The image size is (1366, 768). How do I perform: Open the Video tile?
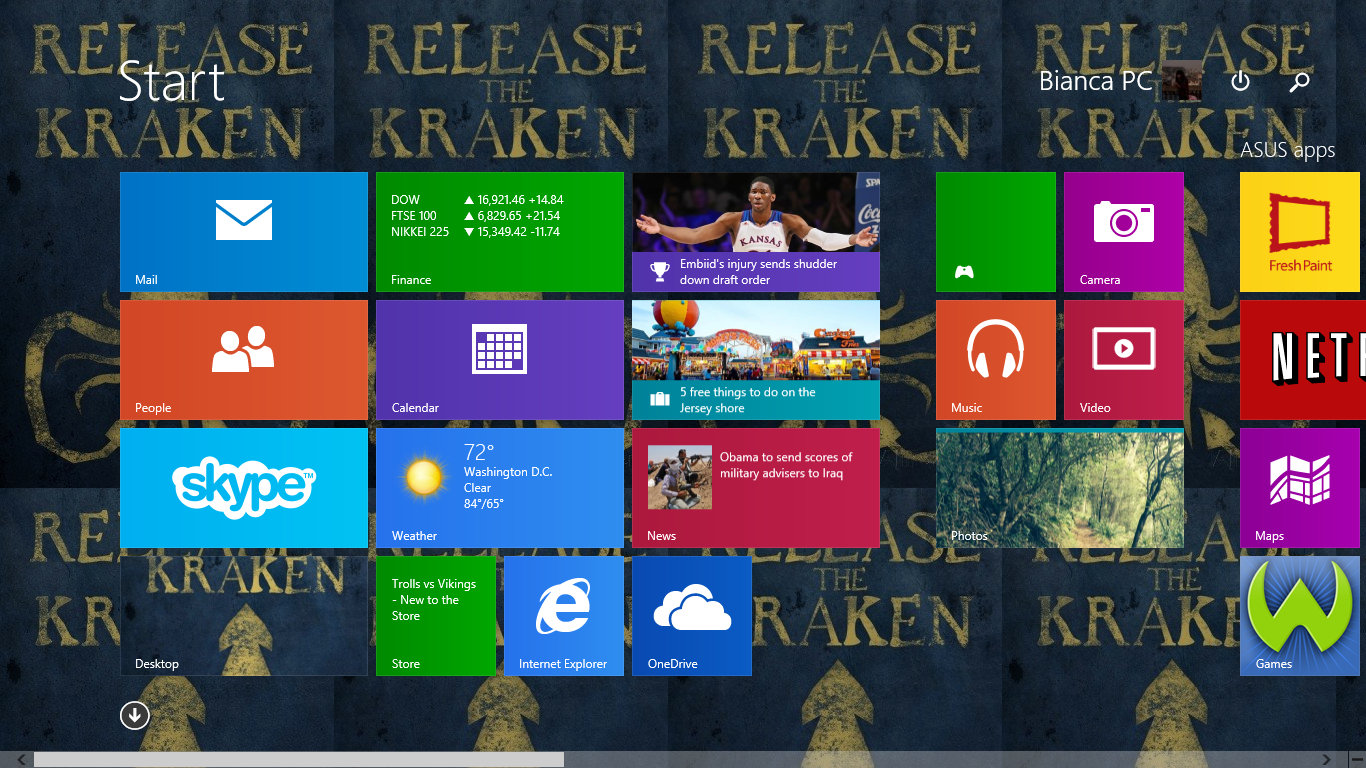coord(1124,360)
